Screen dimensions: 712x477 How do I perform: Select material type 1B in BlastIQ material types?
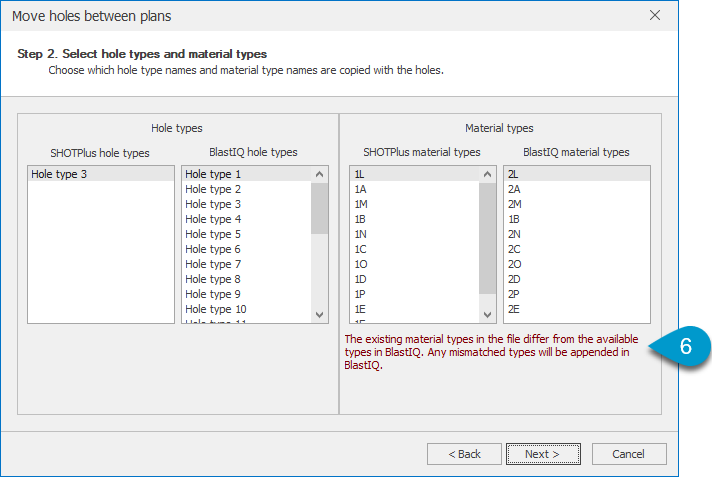pos(577,219)
